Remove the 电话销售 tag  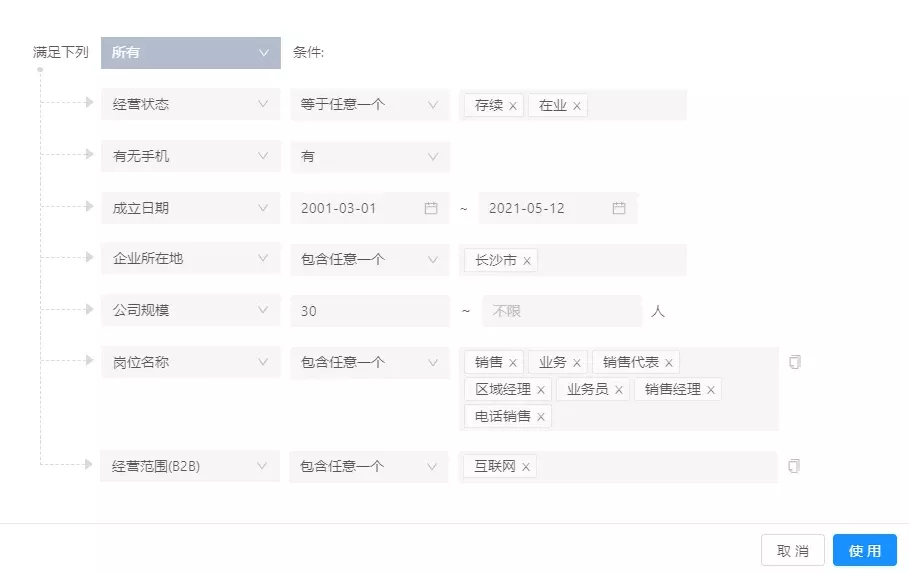point(540,417)
